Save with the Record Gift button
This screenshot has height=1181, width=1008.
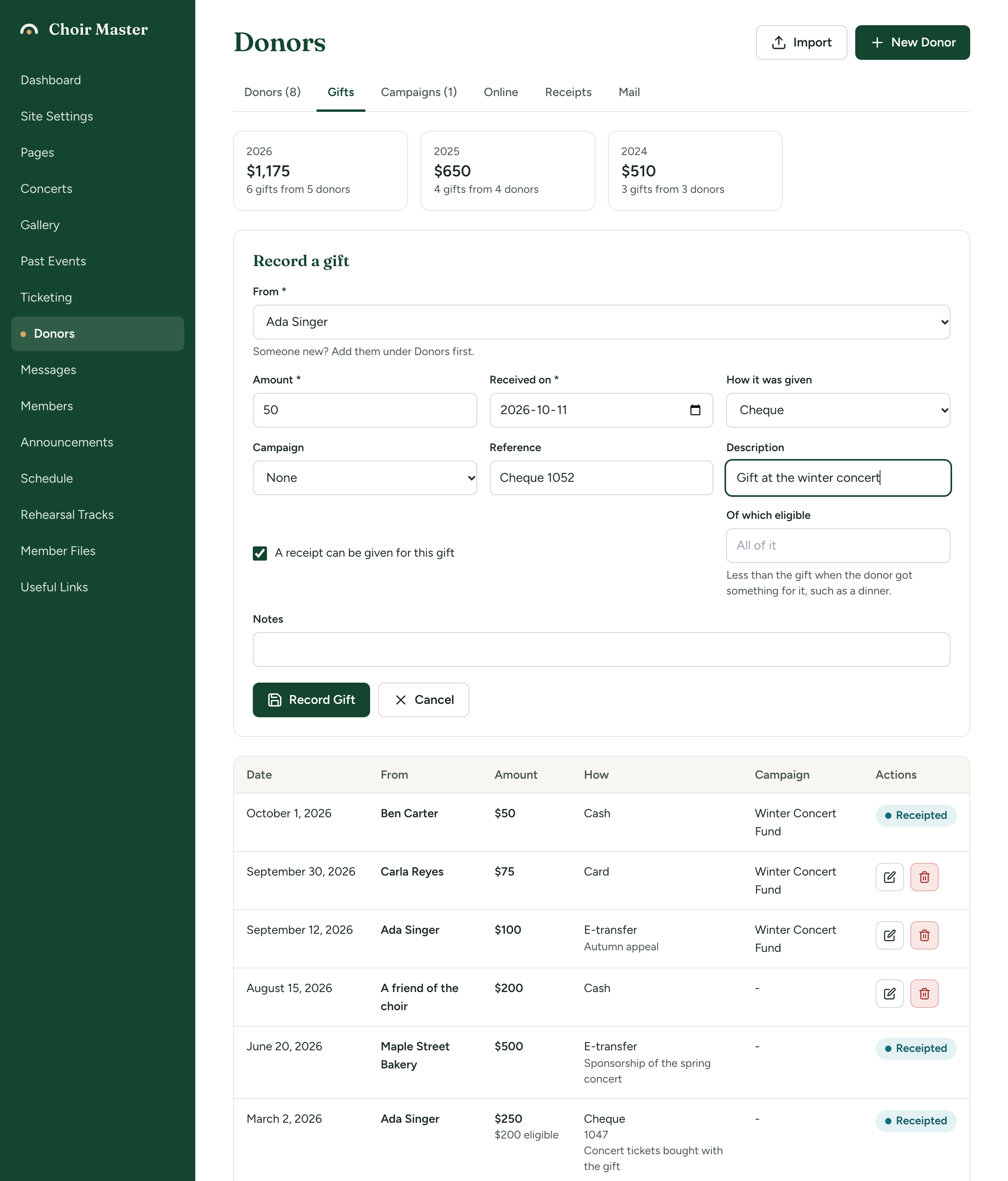click(x=311, y=700)
